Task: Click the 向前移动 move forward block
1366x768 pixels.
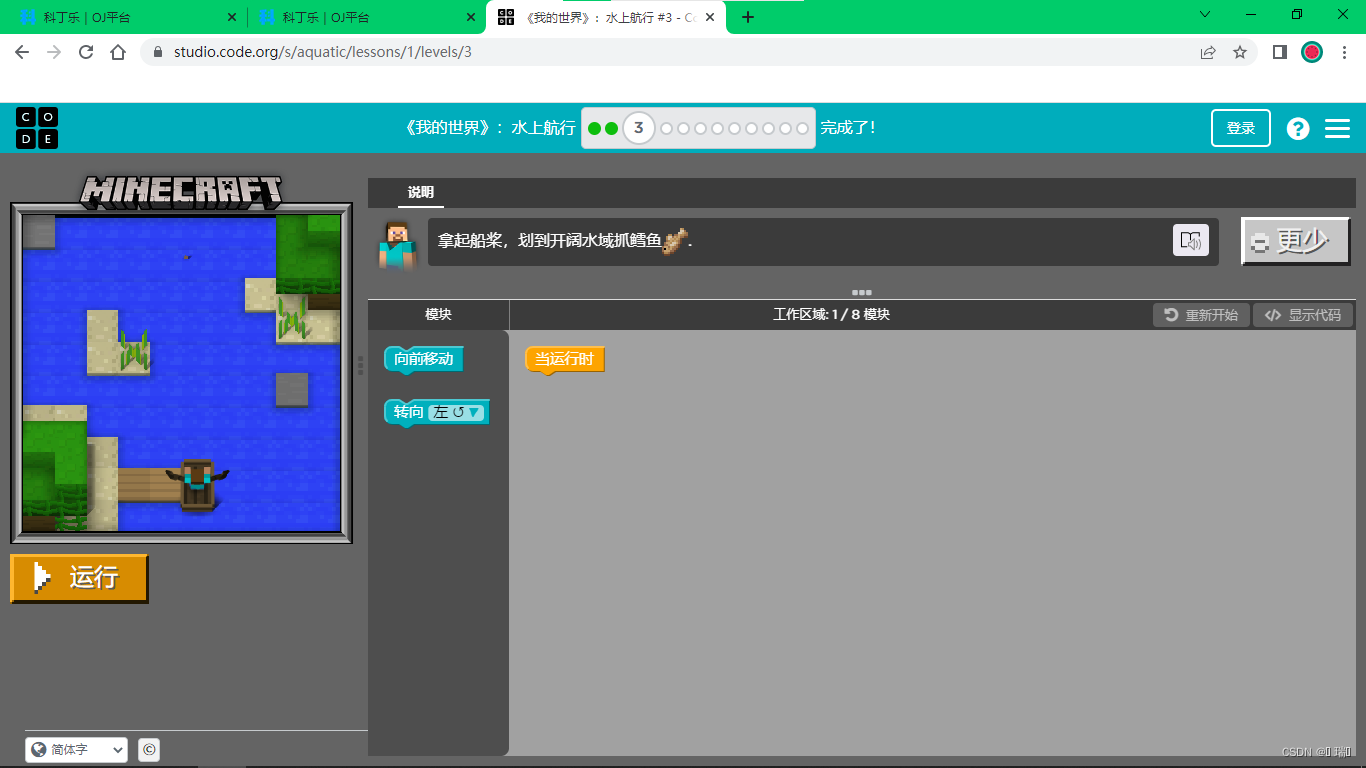Action: [424, 360]
